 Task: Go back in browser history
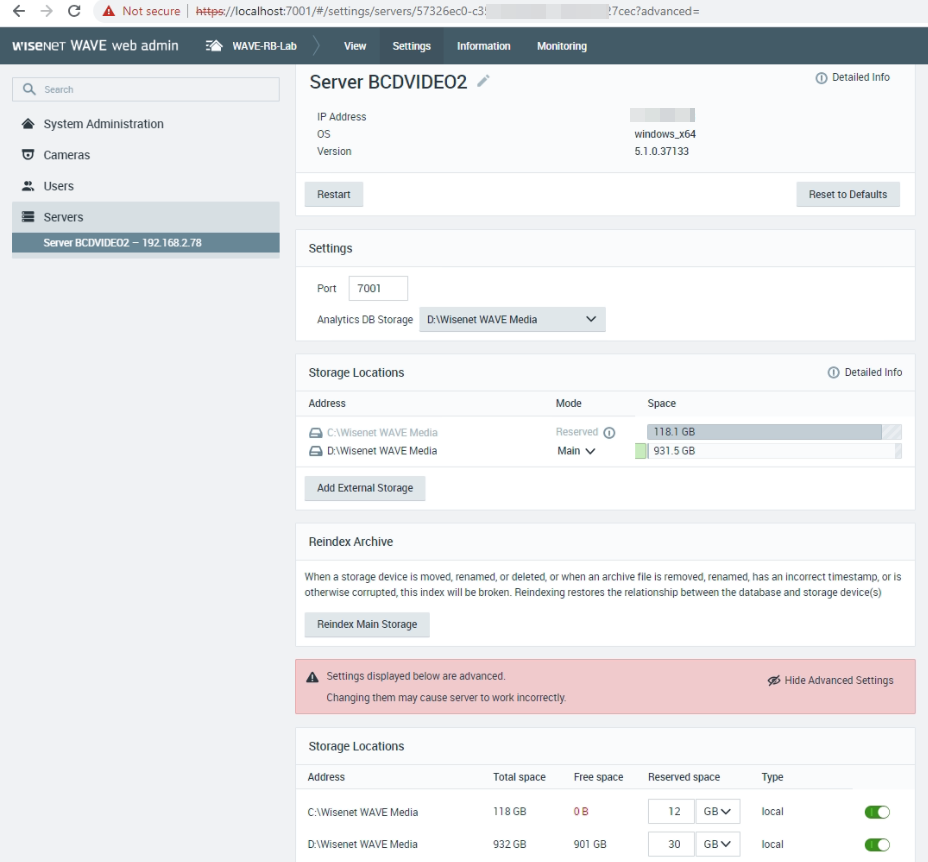click(19, 11)
